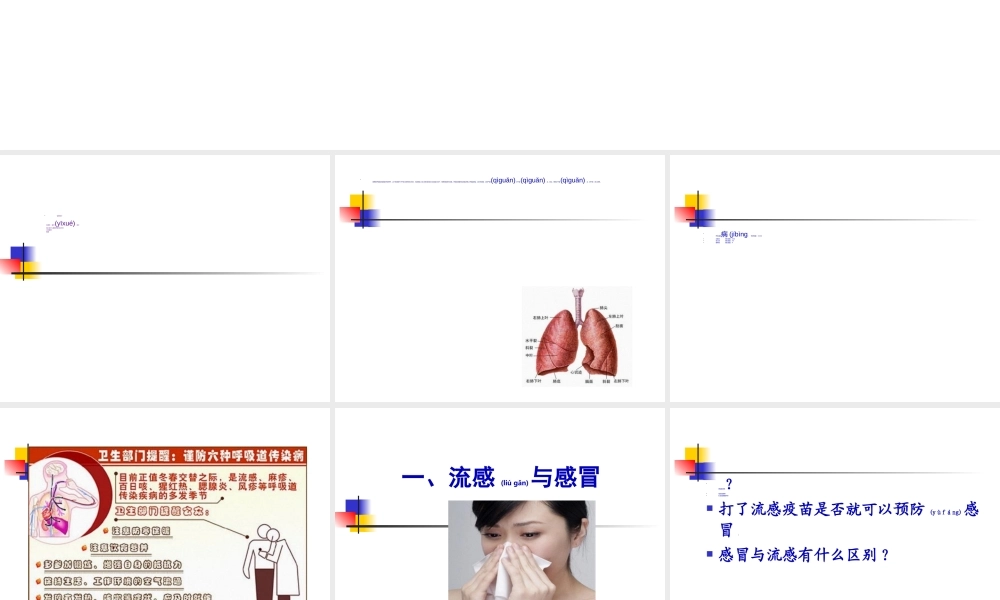Click the red decorative square on slide two

pos(350,212)
